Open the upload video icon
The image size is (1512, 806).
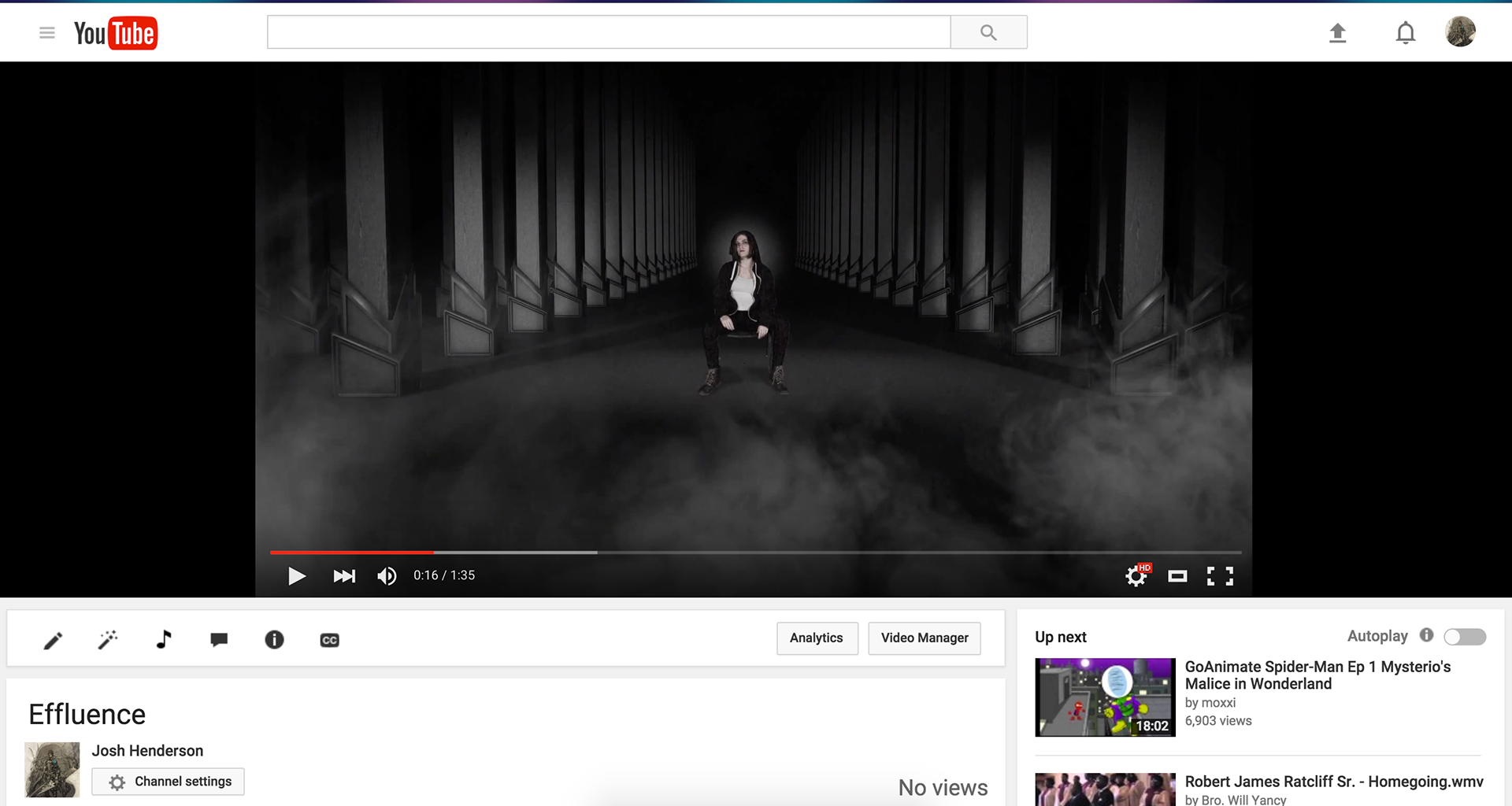tap(1337, 33)
